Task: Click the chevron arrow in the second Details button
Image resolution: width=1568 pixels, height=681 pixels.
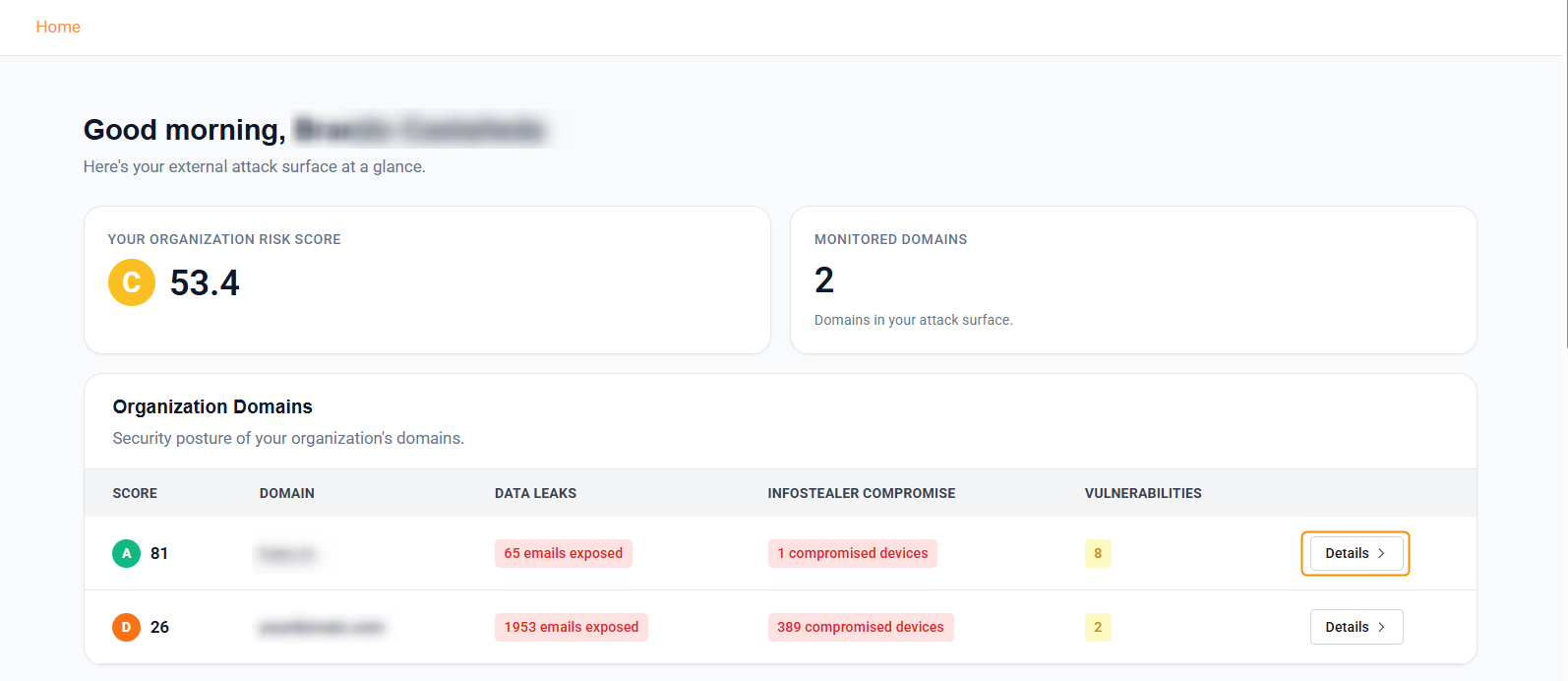Action: pos(1381,627)
